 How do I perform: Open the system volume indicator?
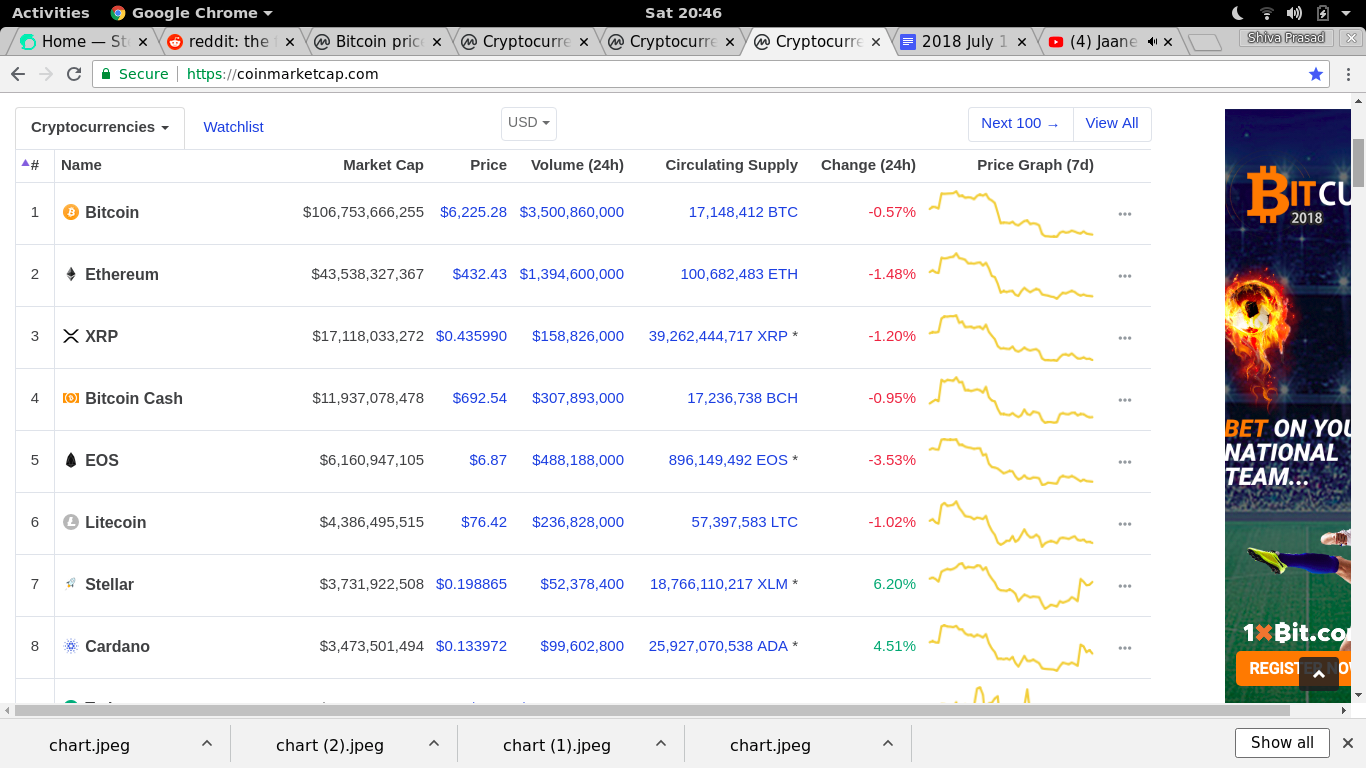click(x=1294, y=13)
